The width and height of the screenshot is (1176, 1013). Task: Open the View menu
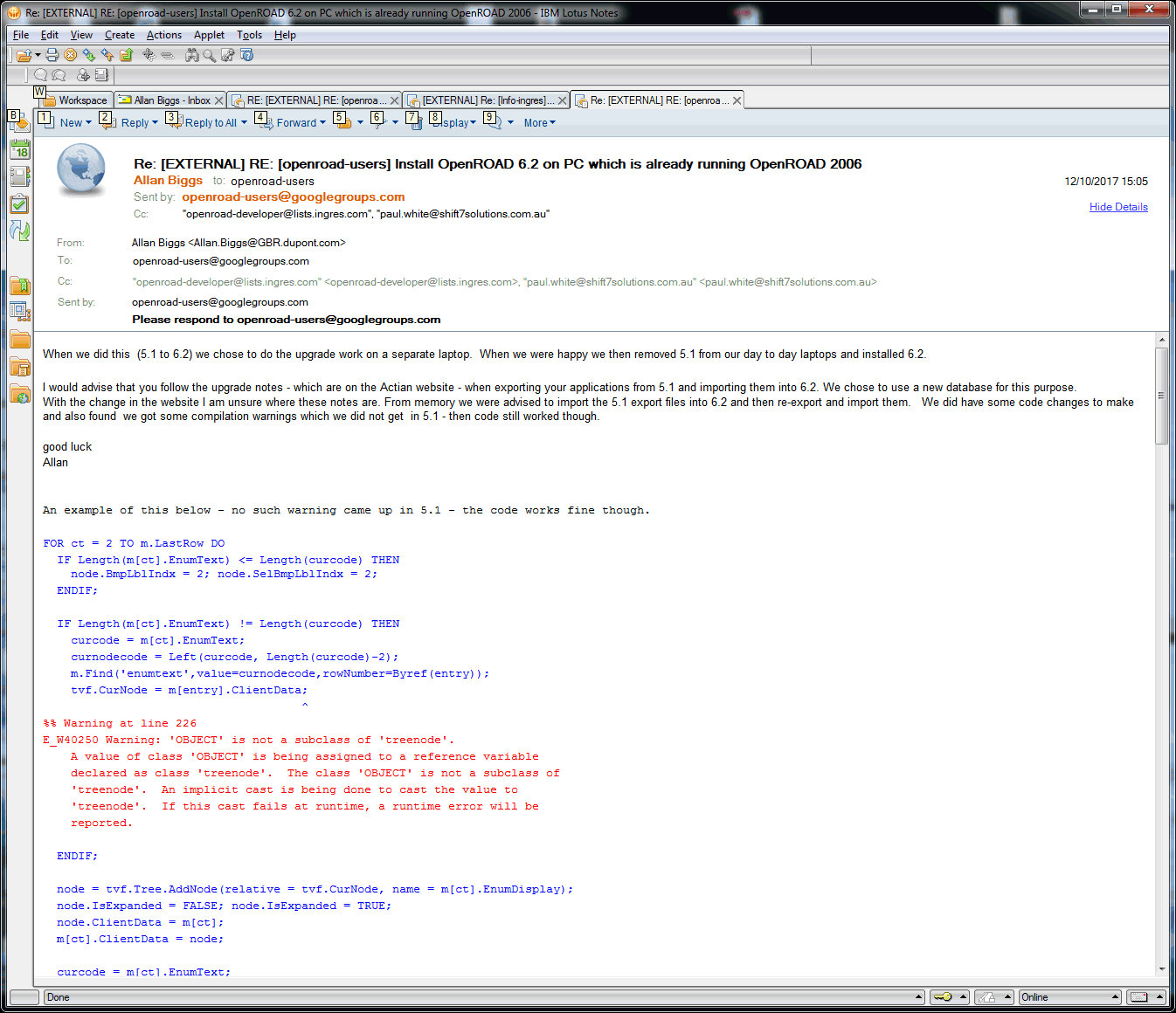[x=81, y=35]
